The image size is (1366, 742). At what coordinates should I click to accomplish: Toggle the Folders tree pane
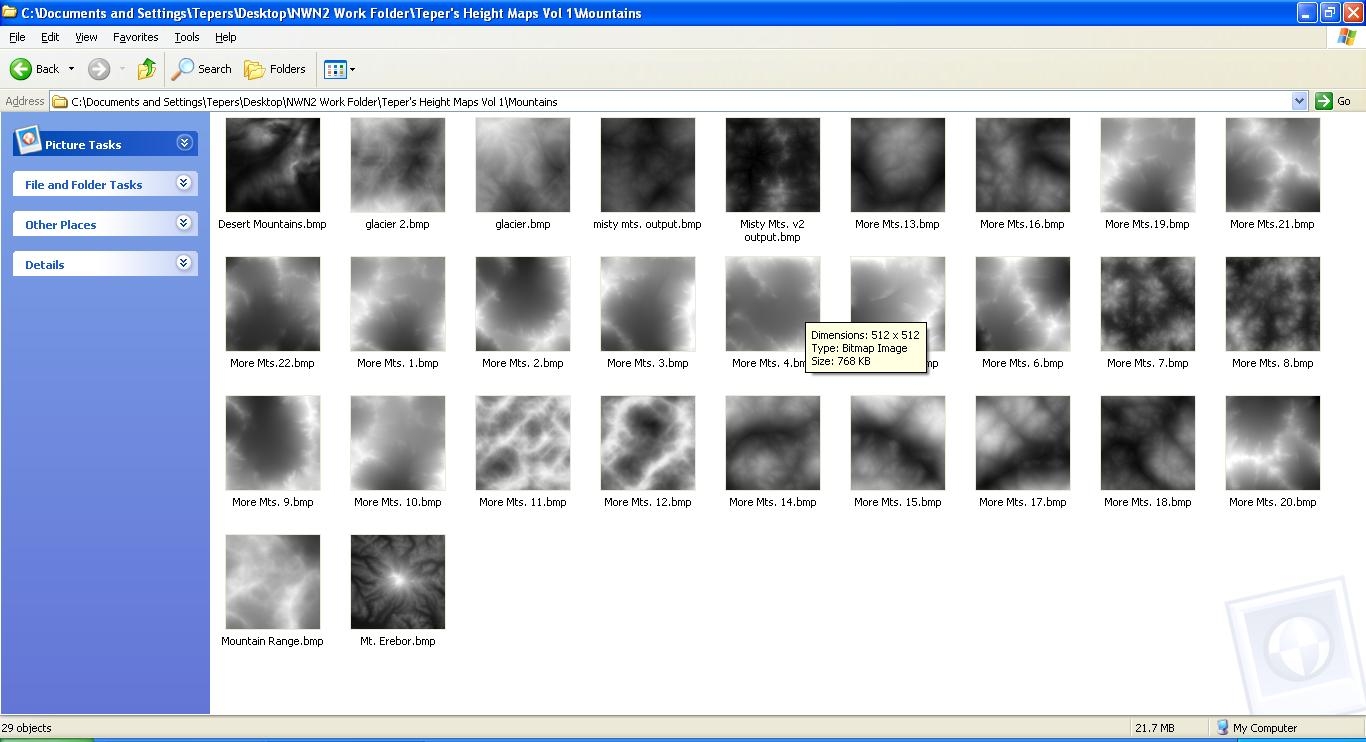coord(275,69)
